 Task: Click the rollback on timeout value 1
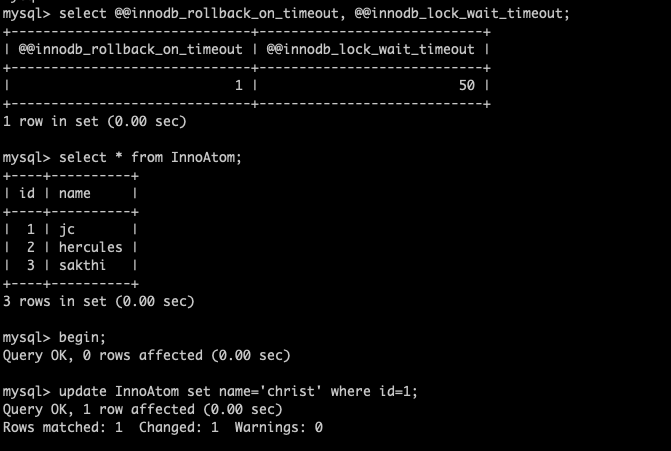pos(238,85)
